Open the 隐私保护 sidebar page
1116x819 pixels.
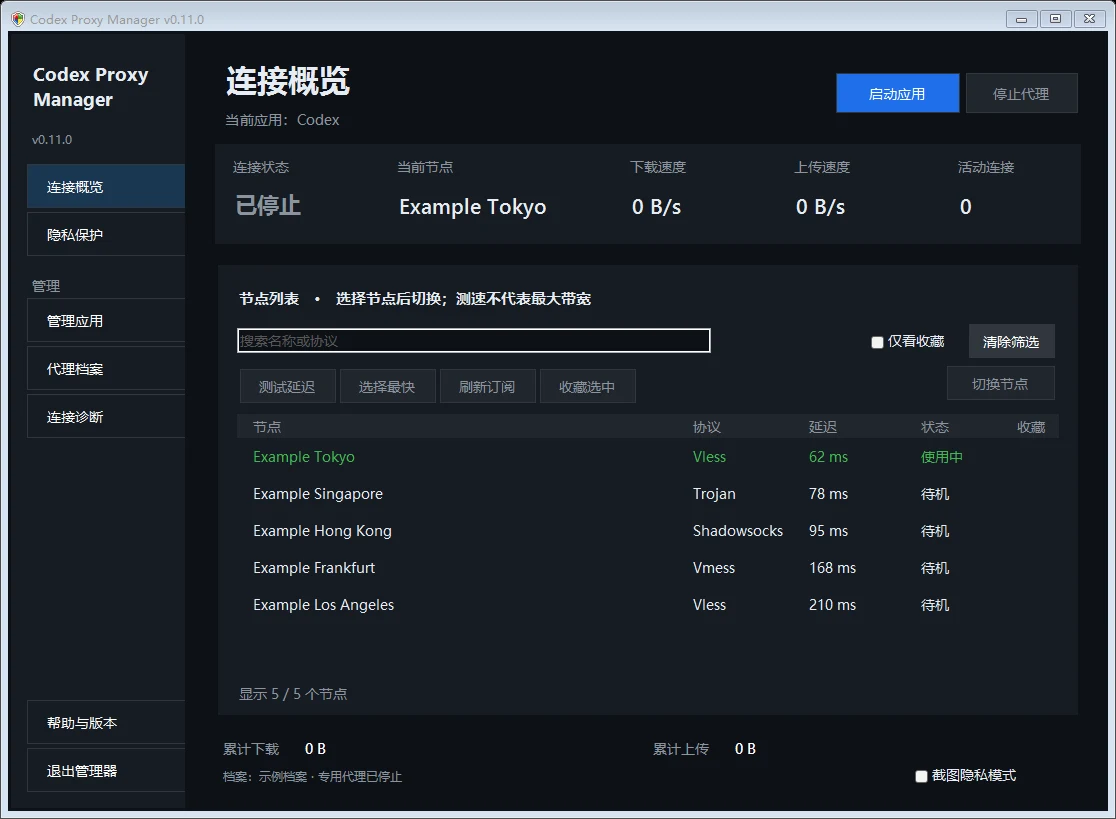(106, 235)
